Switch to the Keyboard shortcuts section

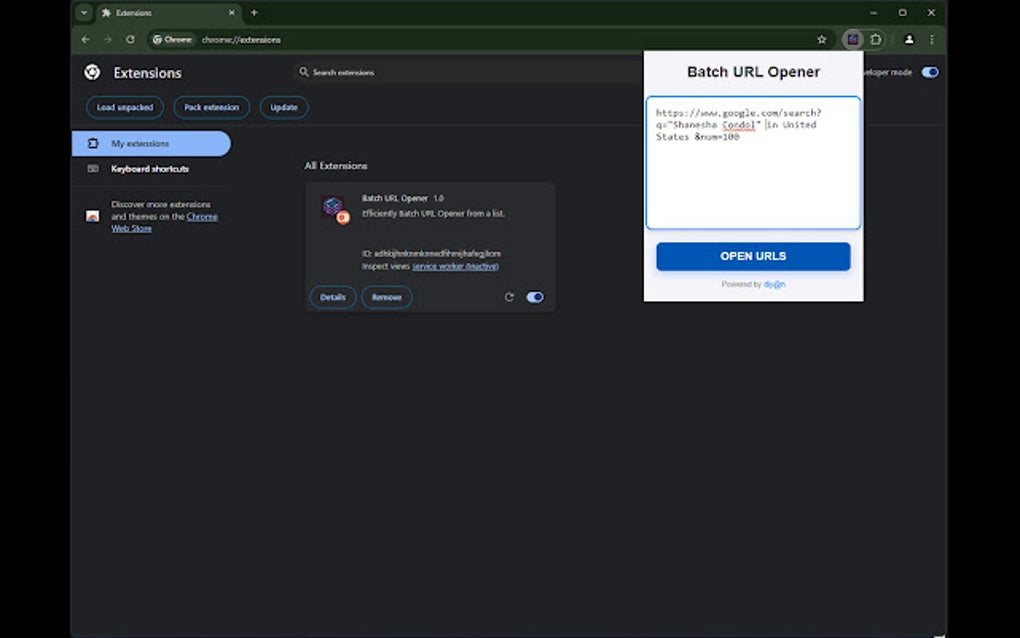150,168
